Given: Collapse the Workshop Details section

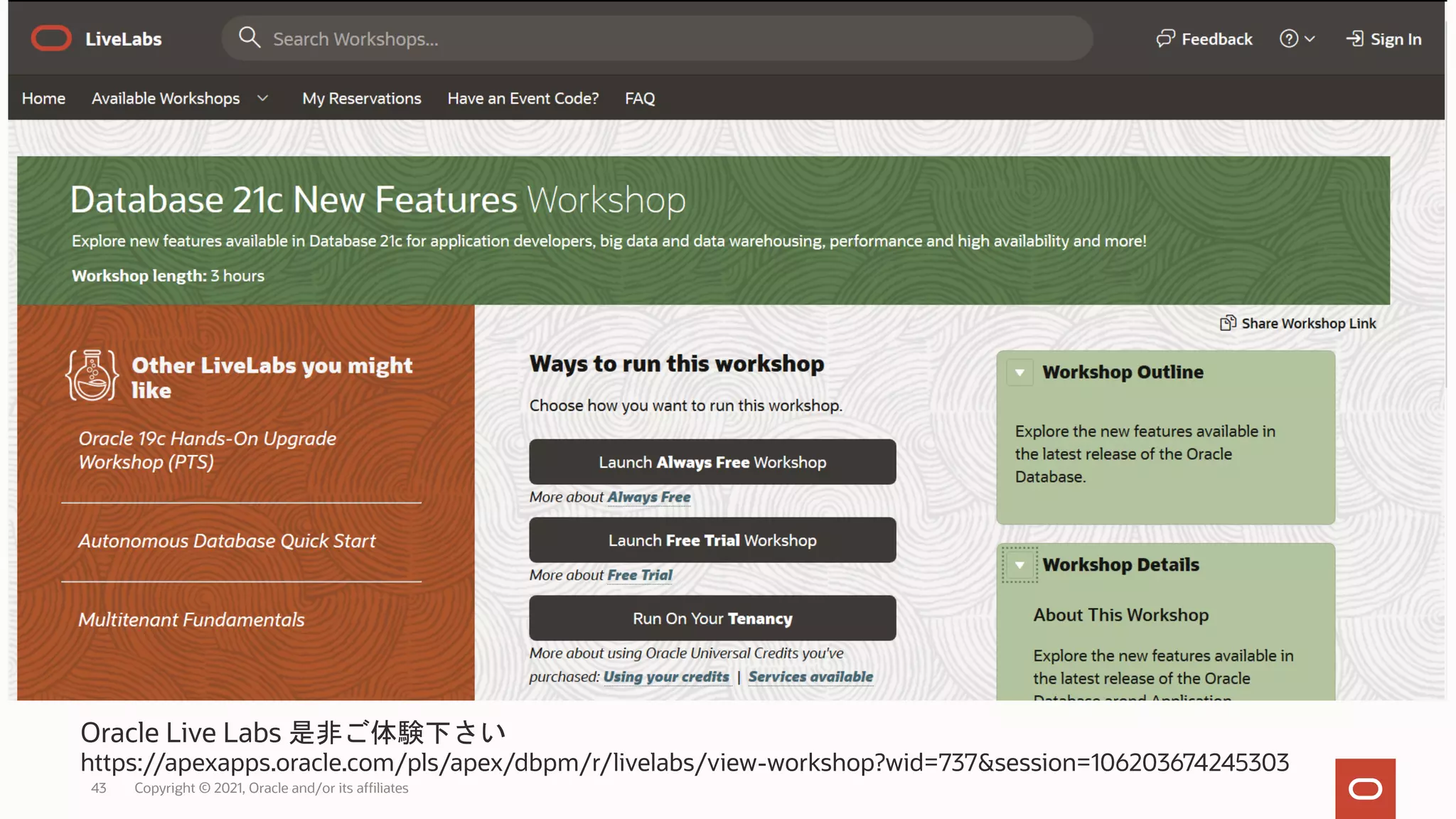Looking at the screenshot, I should click(1019, 565).
